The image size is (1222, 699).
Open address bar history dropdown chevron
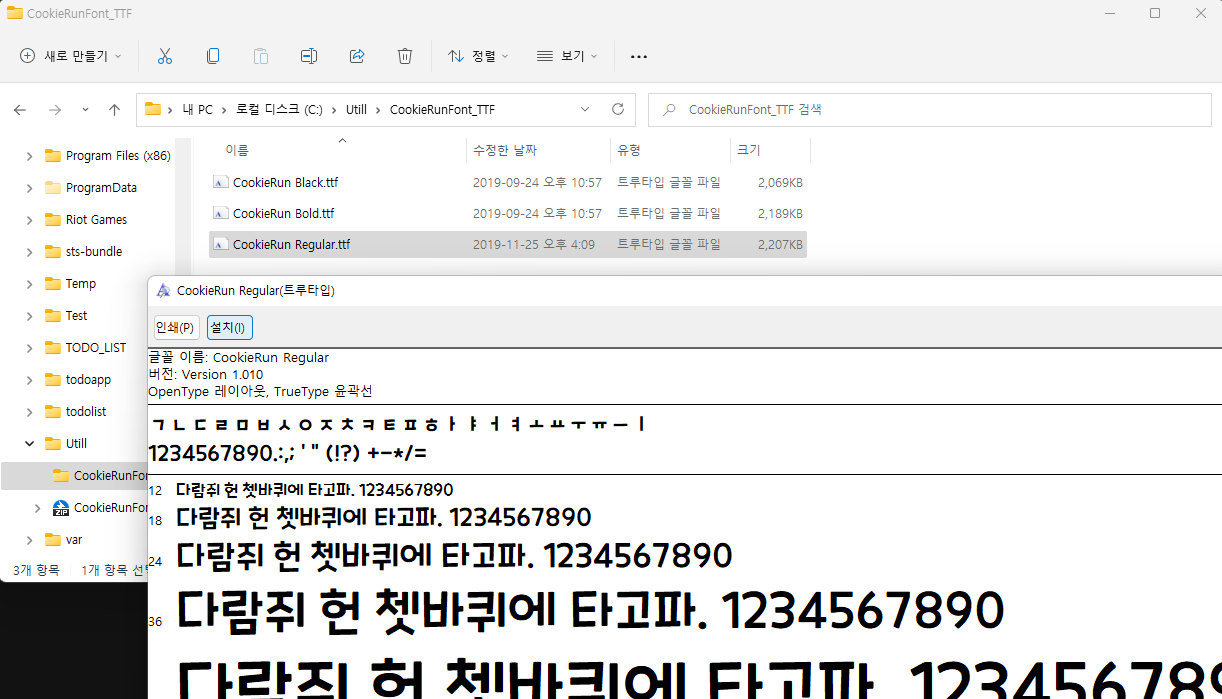point(585,109)
